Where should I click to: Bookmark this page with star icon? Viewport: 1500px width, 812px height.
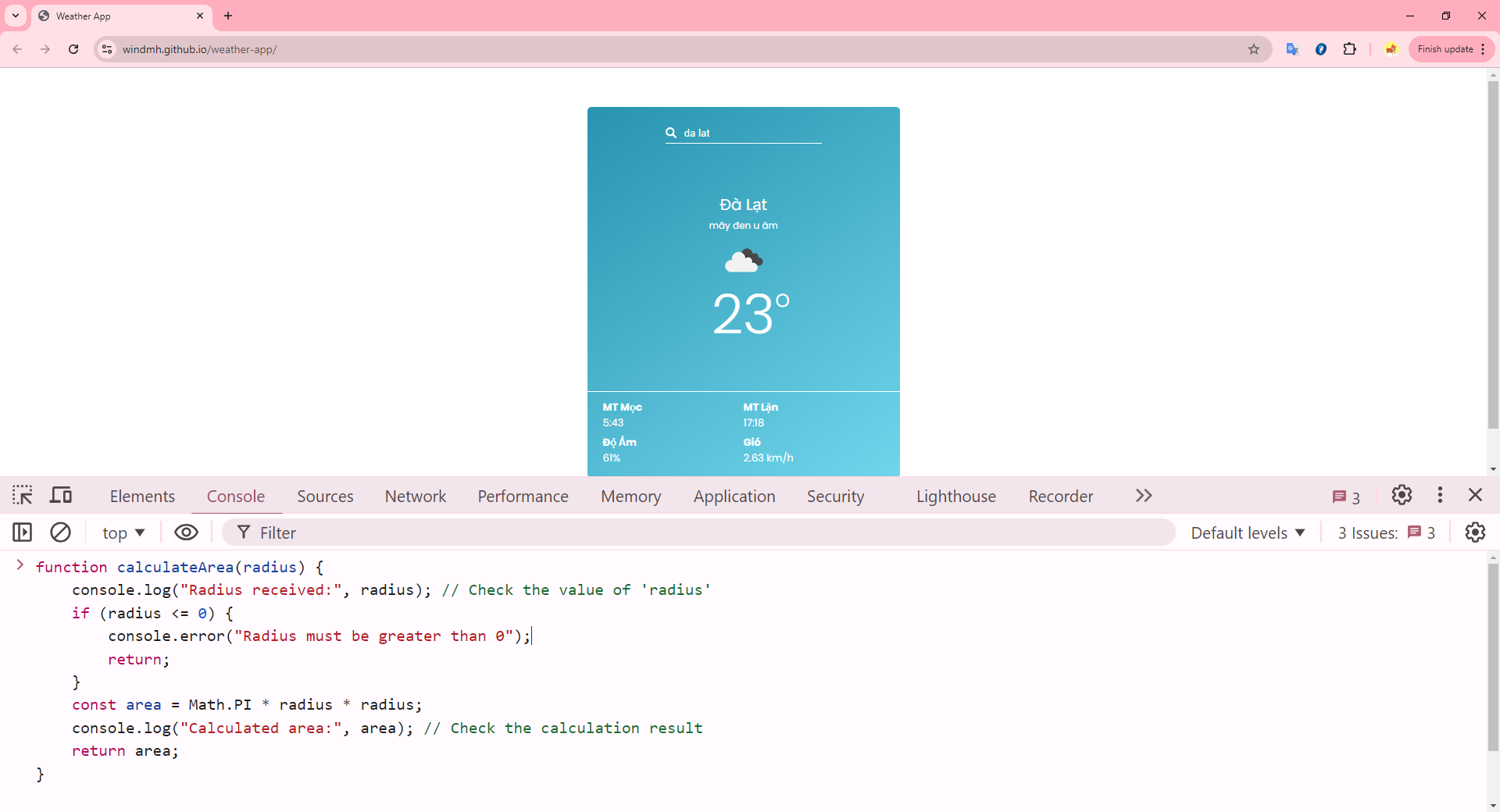coord(1254,49)
